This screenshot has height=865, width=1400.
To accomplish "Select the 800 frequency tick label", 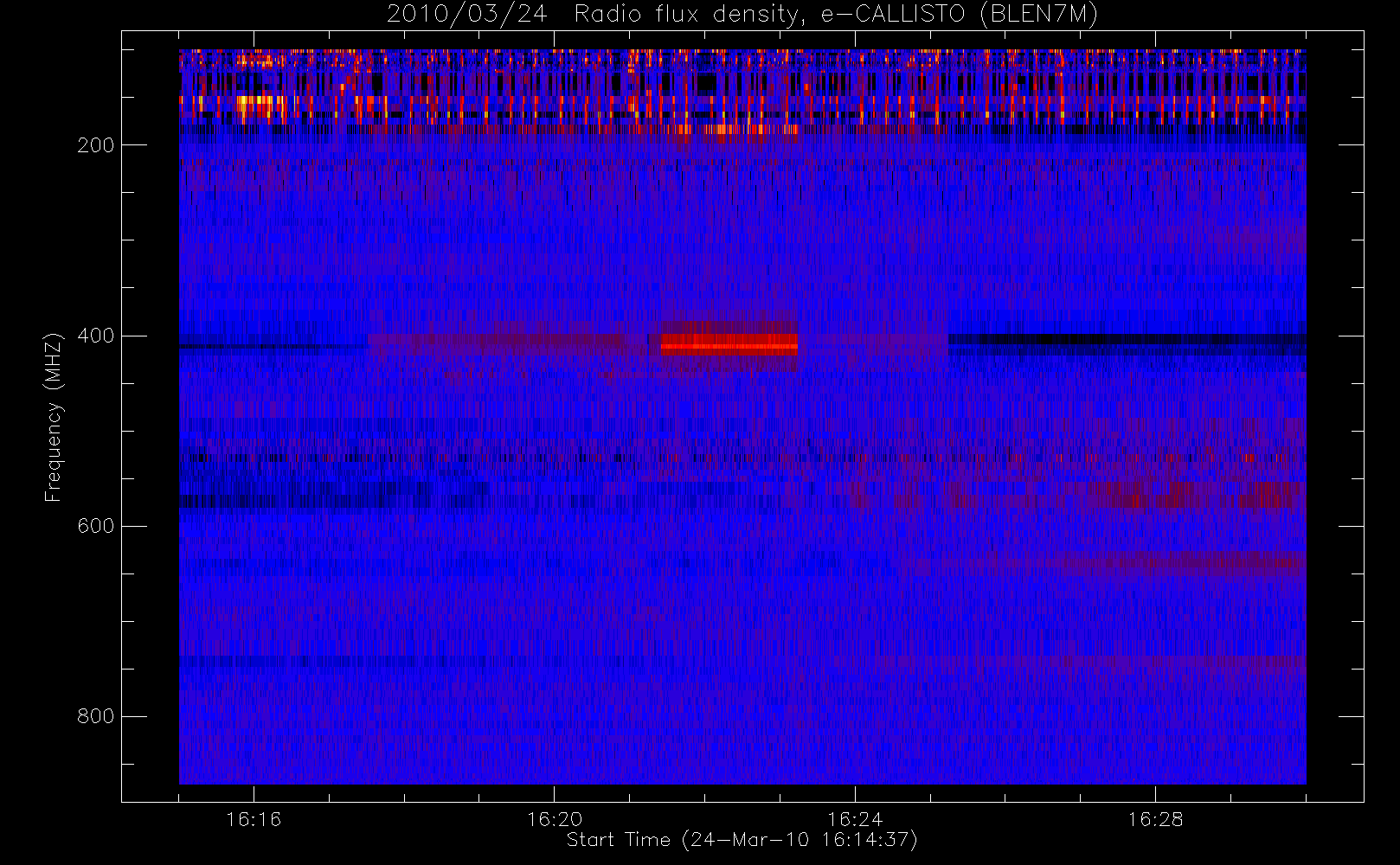I will pos(96,716).
